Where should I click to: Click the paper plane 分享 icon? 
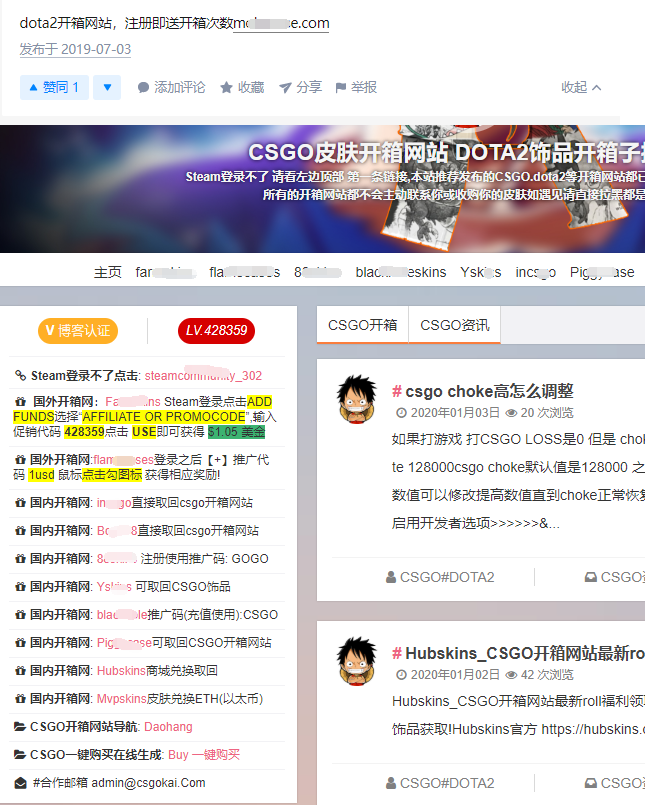click(x=285, y=88)
